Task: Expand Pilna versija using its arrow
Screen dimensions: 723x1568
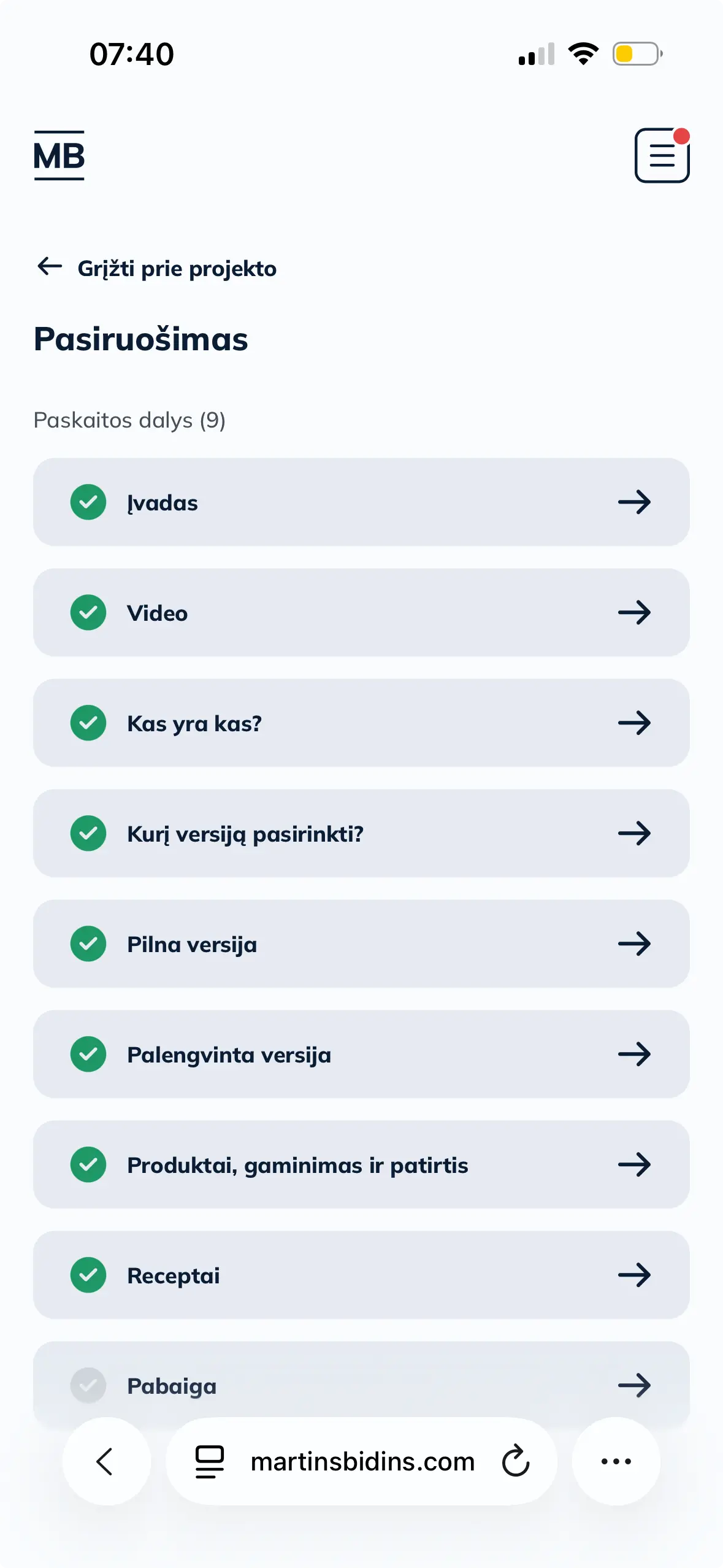Action: click(634, 943)
